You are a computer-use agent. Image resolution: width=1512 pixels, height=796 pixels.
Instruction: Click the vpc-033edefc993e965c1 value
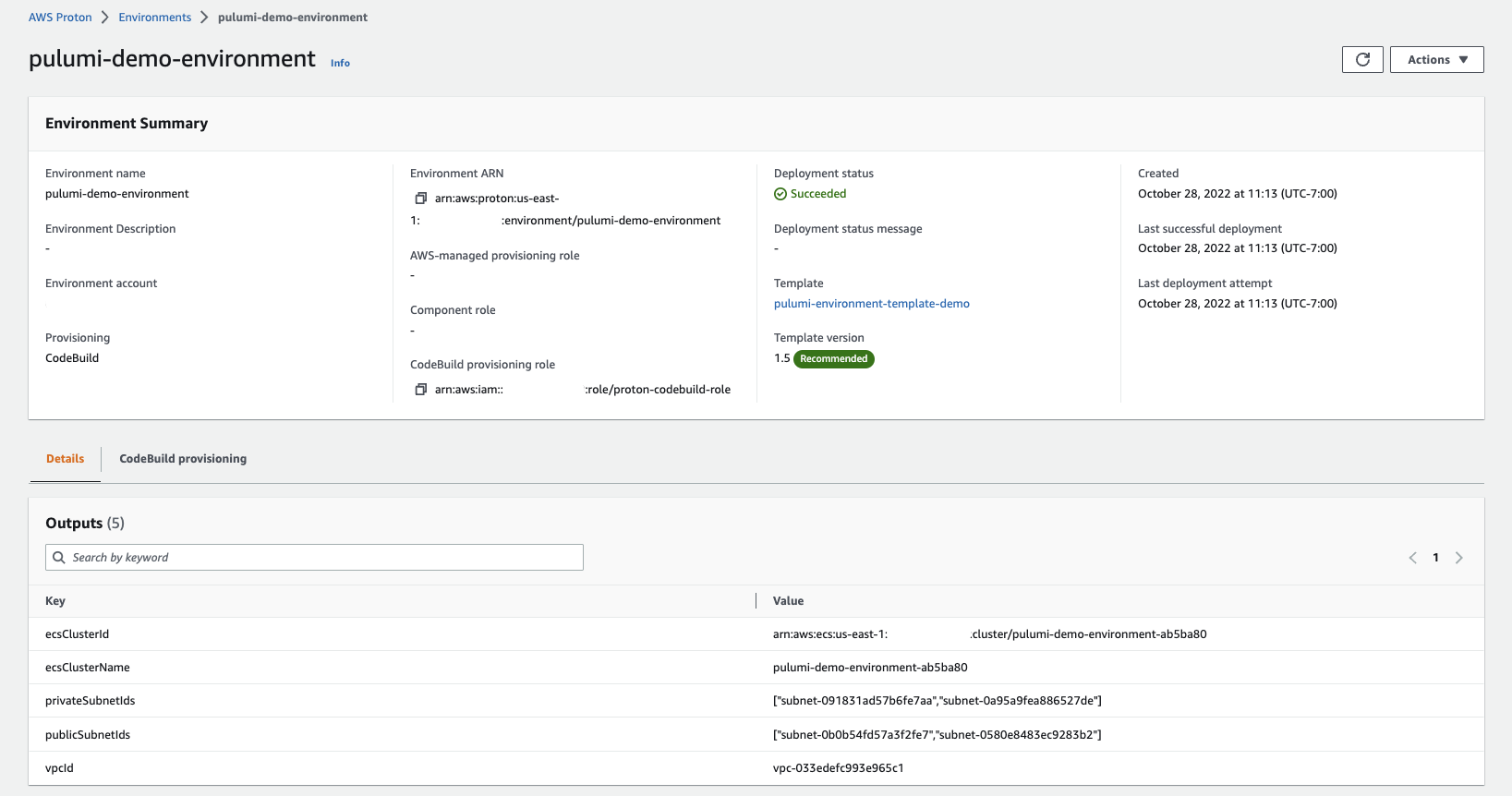[x=839, y=768]
